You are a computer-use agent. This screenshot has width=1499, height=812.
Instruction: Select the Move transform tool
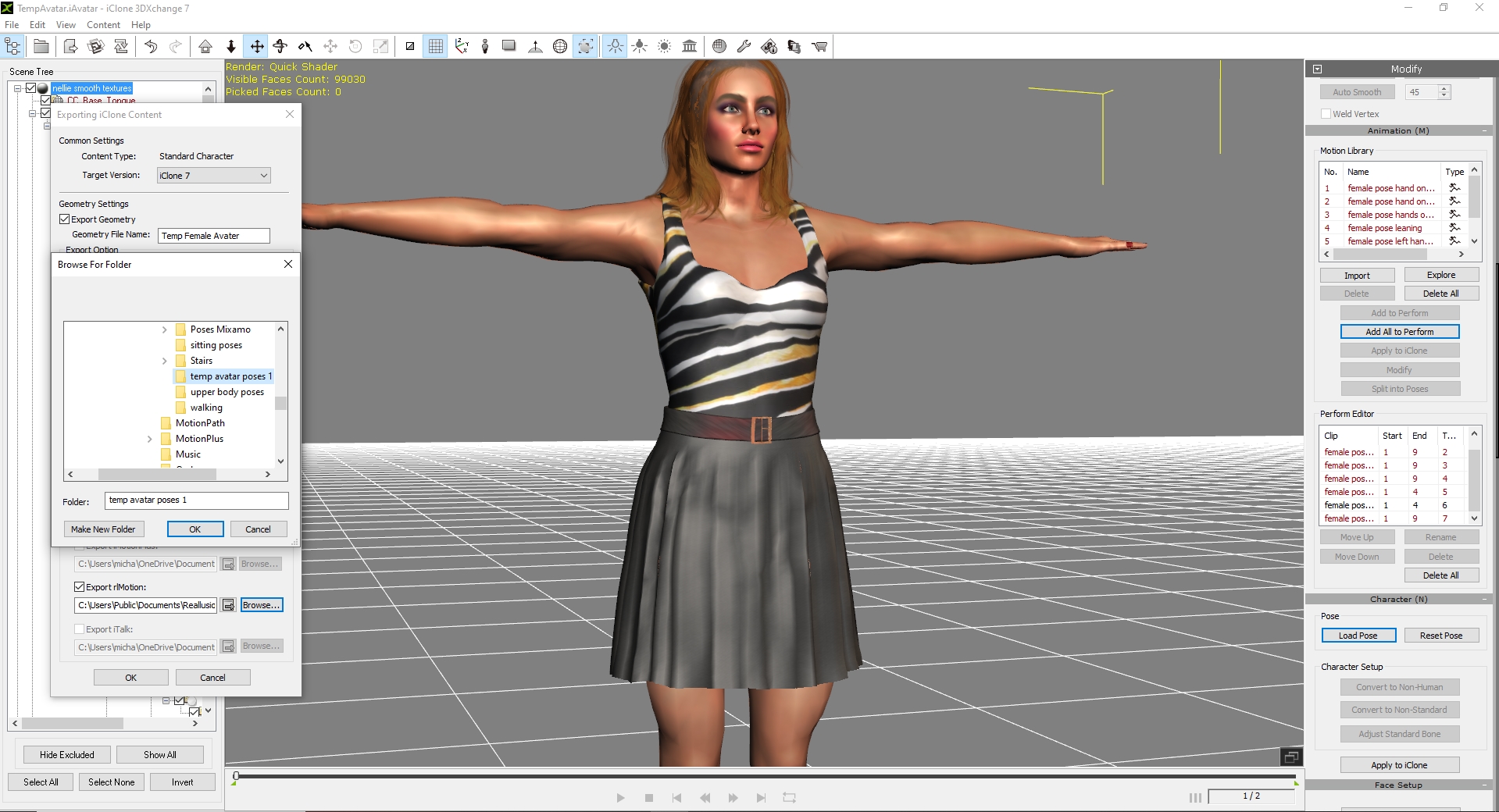[257, 47]
